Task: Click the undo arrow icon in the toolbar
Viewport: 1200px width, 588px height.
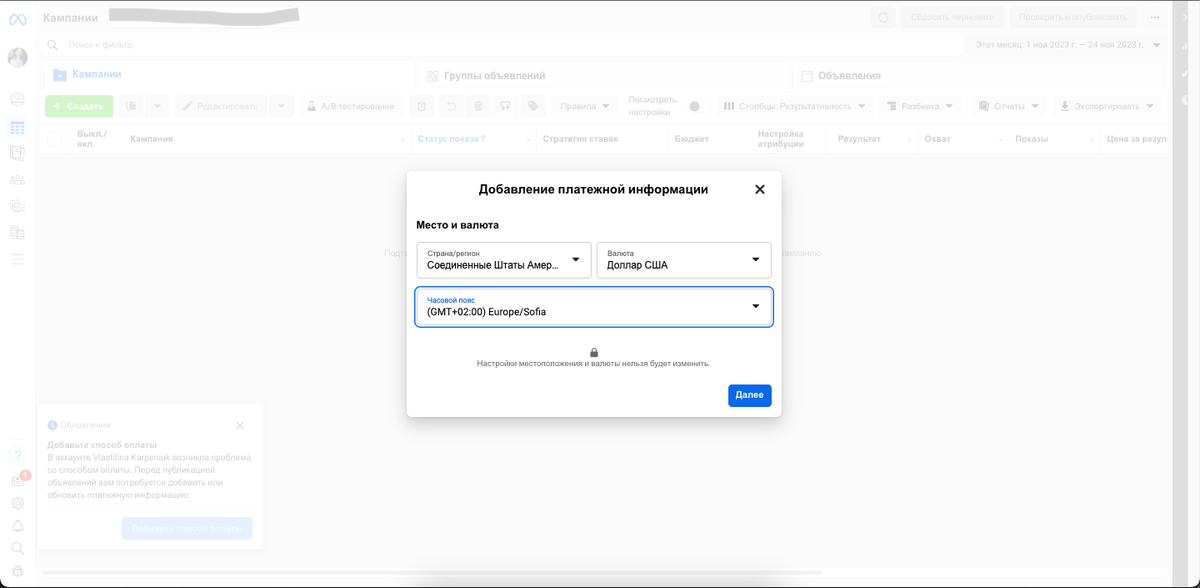Action: pos(451,105)
